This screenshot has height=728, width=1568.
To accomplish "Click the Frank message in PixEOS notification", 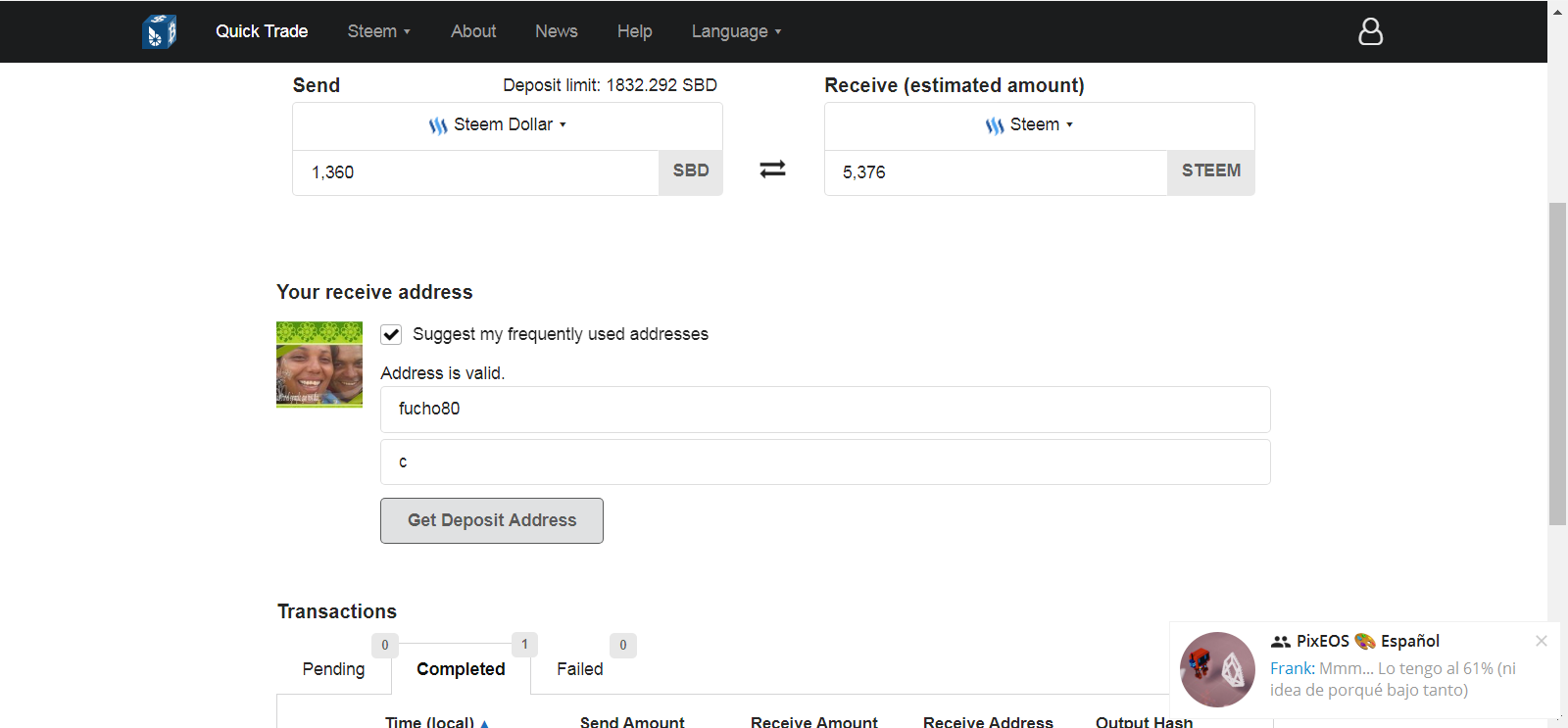I will coord(1393,679).
